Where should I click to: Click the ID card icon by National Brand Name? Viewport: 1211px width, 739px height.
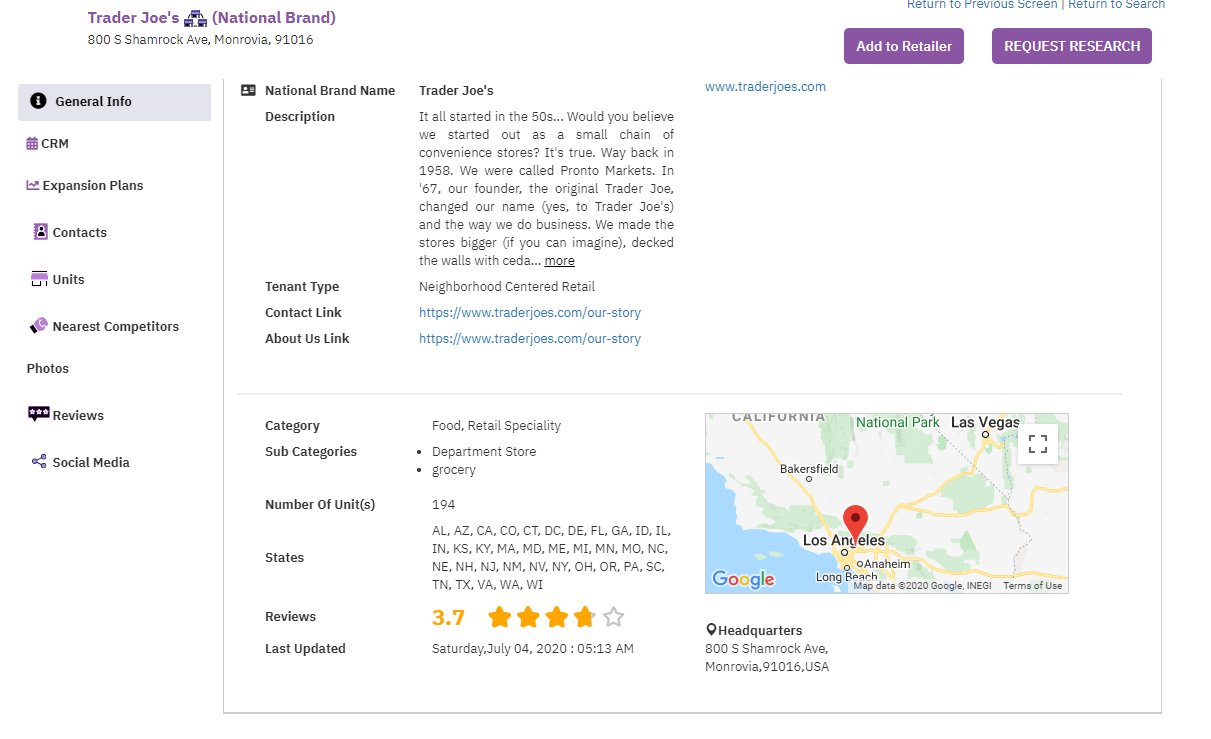tap(249, 90)
